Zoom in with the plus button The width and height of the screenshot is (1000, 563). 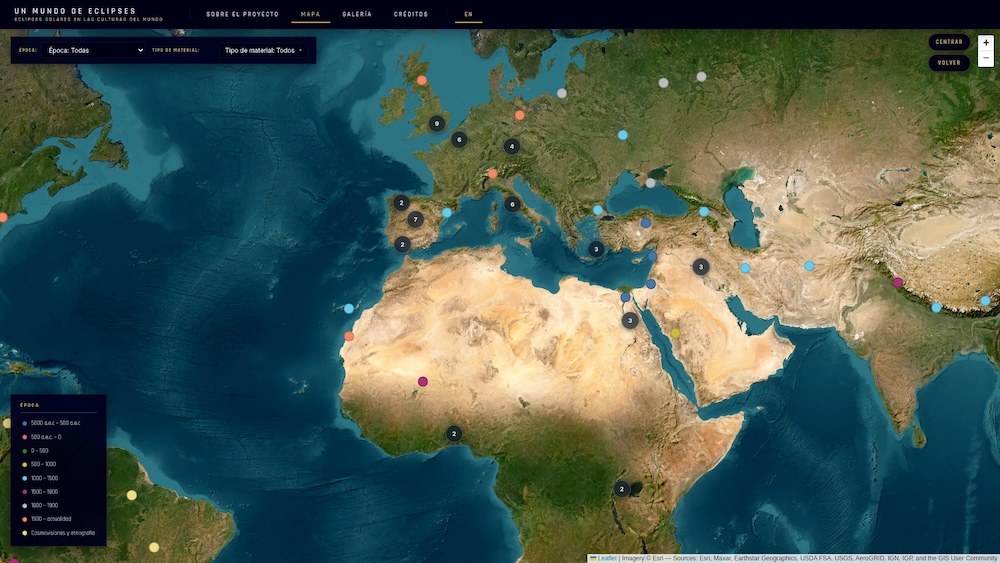(x=986, y=43)
